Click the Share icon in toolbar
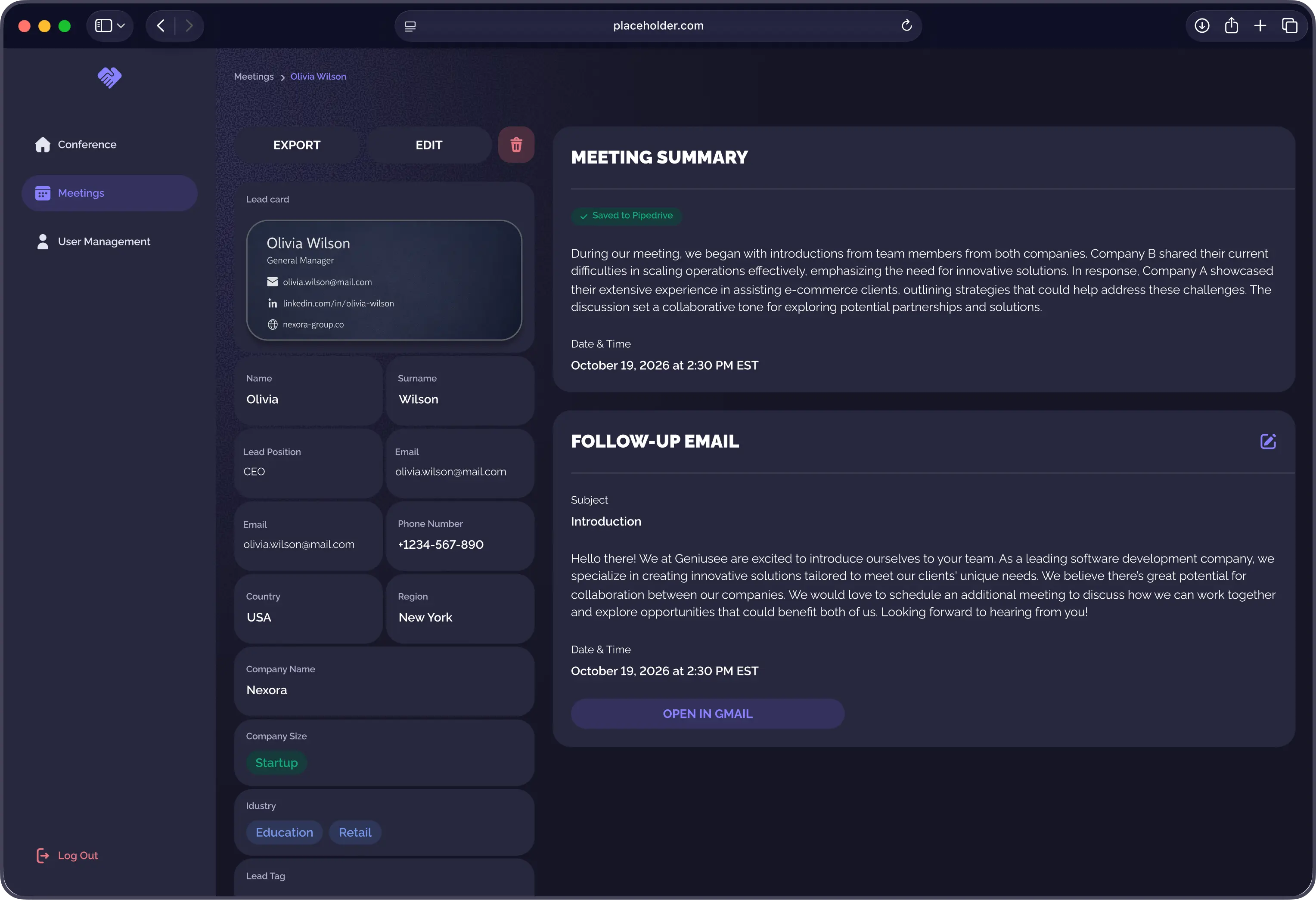This screenshot has height=900, width=1316. point(1231,25)
